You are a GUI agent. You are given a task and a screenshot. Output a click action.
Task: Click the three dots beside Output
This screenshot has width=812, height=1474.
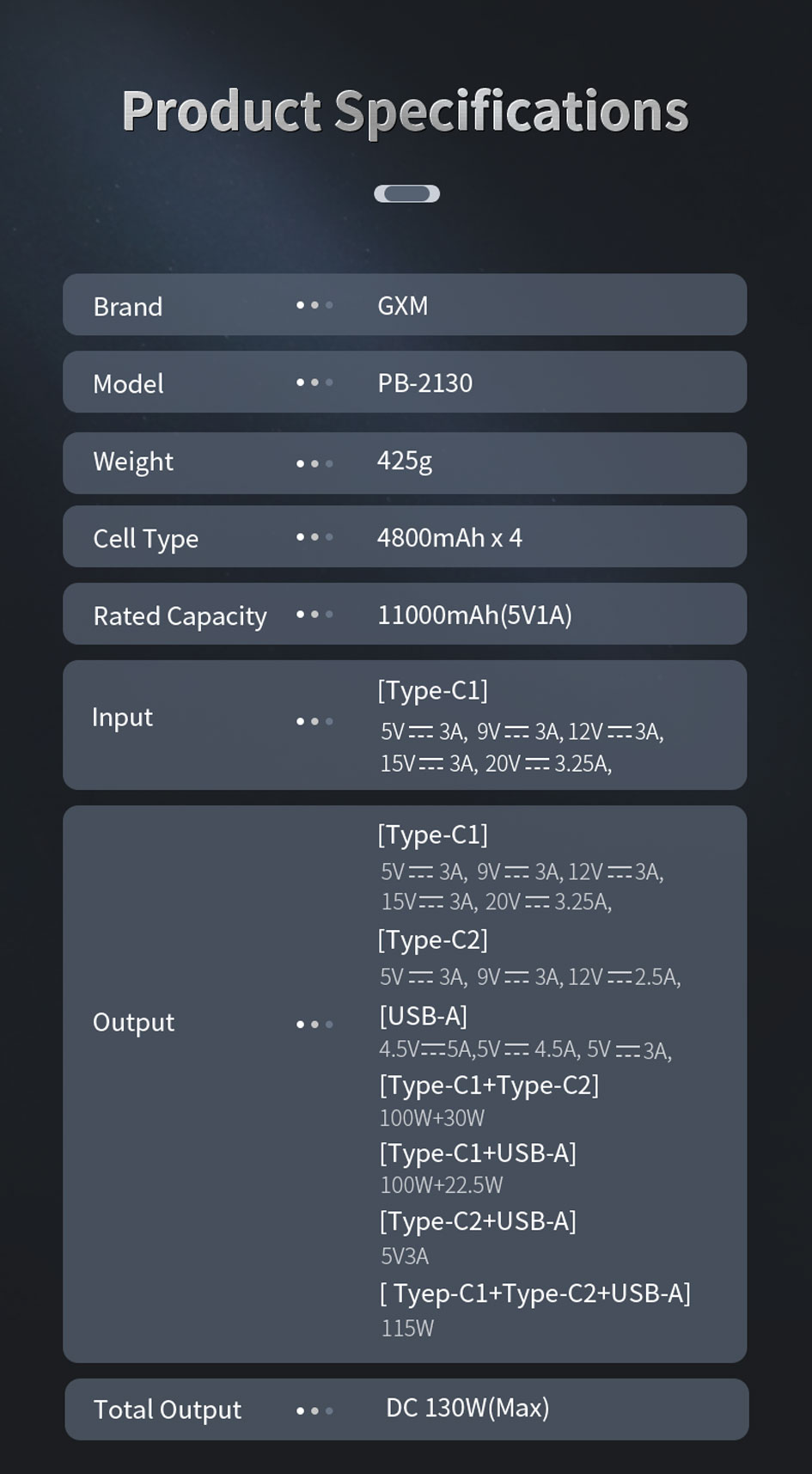click(314, 1024)
